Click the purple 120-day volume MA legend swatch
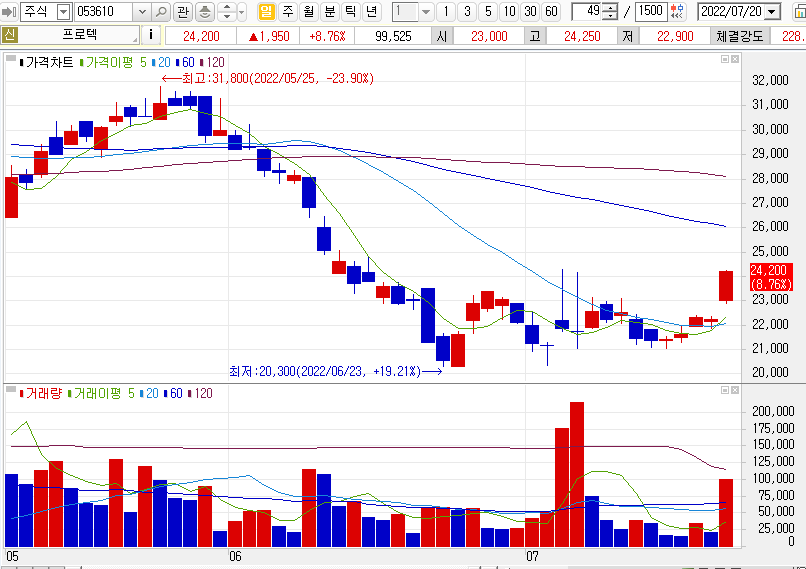Image resolution: width=806 pixels, height=569 pixels. [190, 393]
